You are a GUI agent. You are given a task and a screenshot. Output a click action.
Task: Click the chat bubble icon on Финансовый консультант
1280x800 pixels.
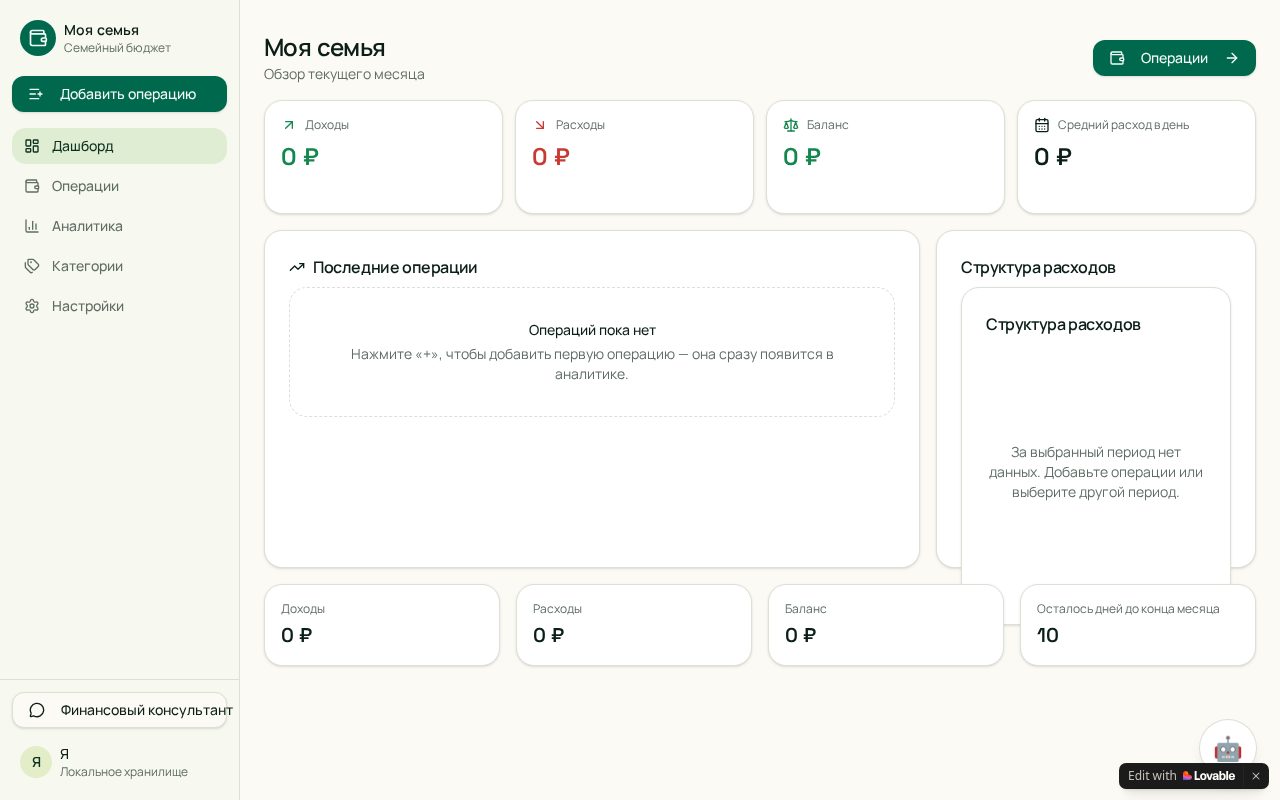point(37,710)
